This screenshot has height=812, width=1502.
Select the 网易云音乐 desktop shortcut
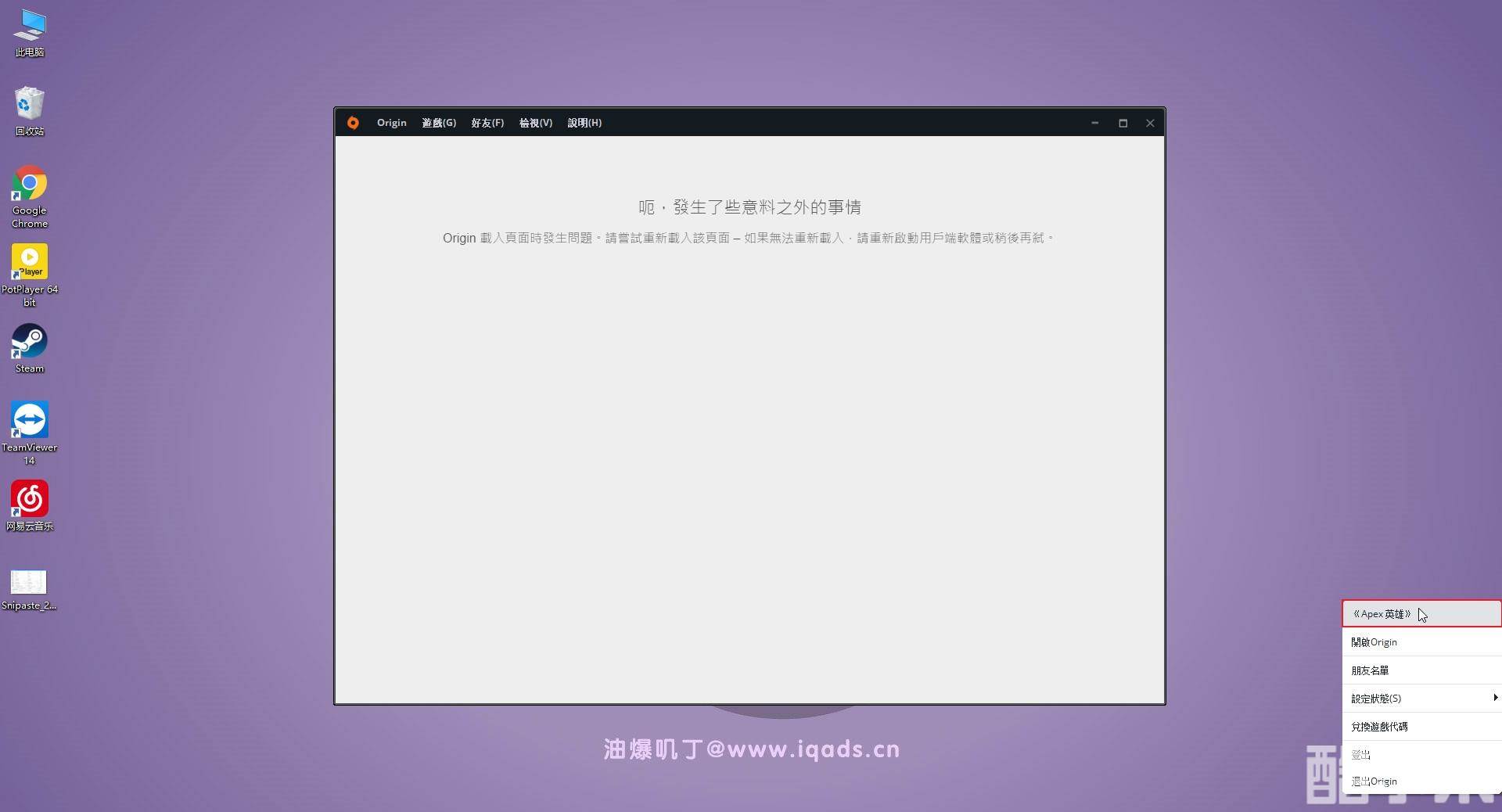[x=30, y=500]
